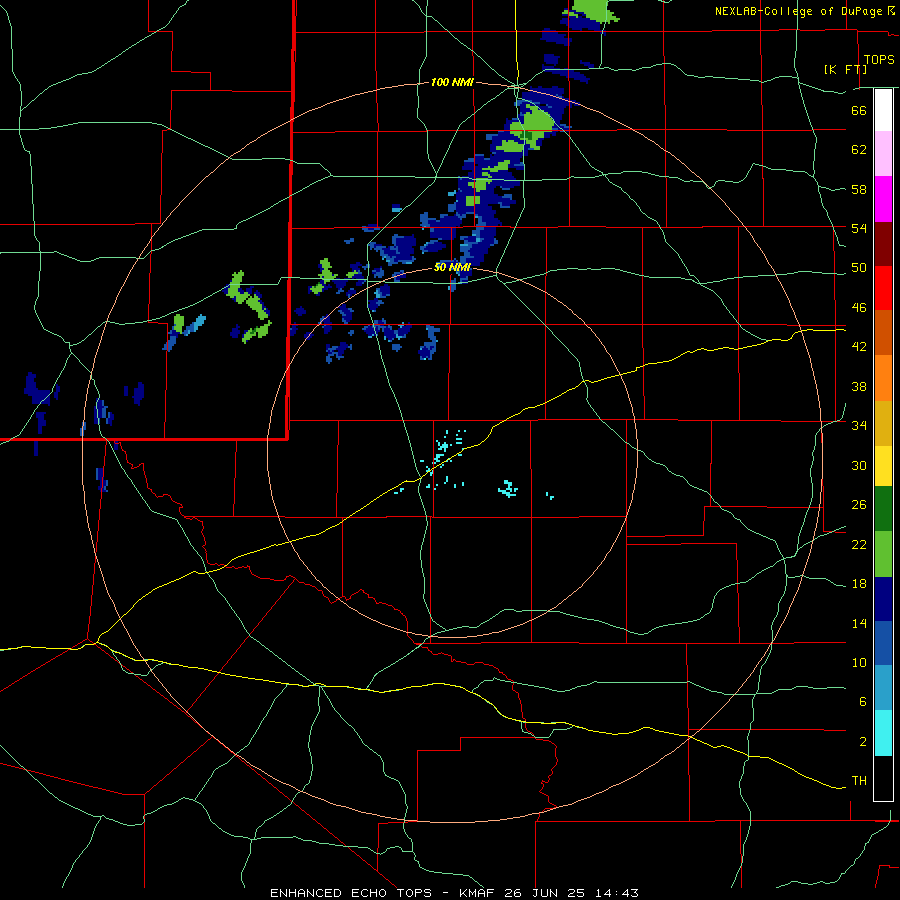The image size is (900, 900).
Task: Click the gold swatch in legend
Action: point(883,424)
